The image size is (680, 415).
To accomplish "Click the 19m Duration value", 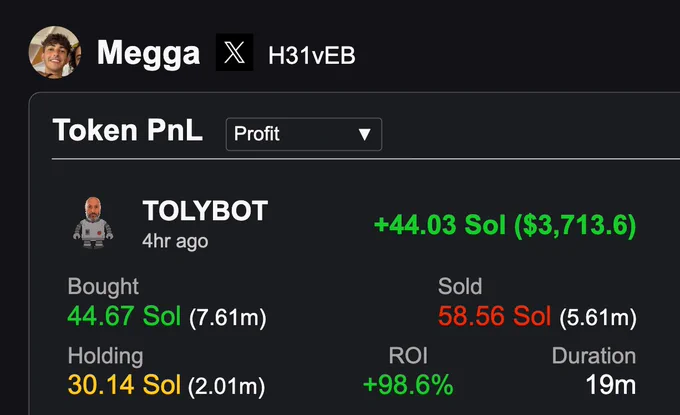I will (x=611, y=385).
